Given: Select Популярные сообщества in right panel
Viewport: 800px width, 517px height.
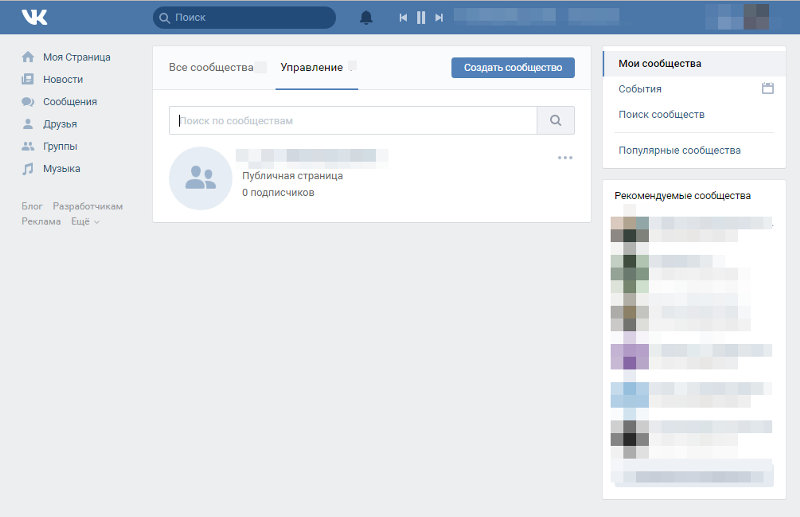Looking at the screenshot, I should (x=679, y=150).
